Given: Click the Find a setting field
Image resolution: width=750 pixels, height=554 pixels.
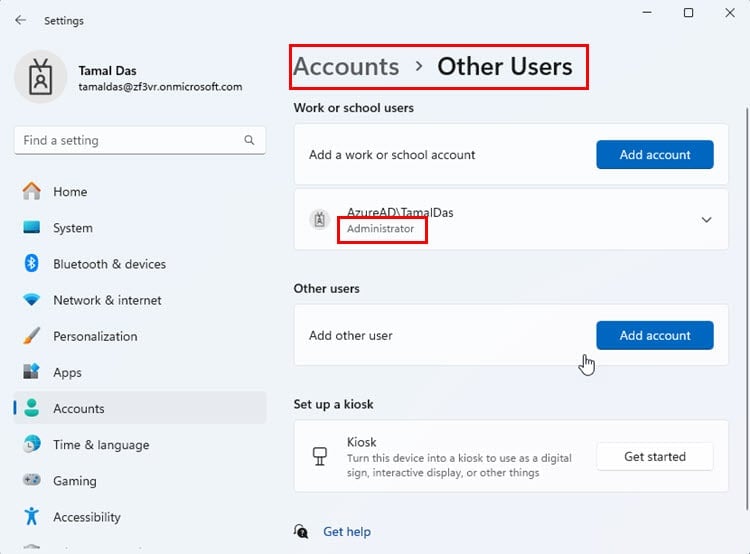Looking at the screenshot, I should point(140,140).
